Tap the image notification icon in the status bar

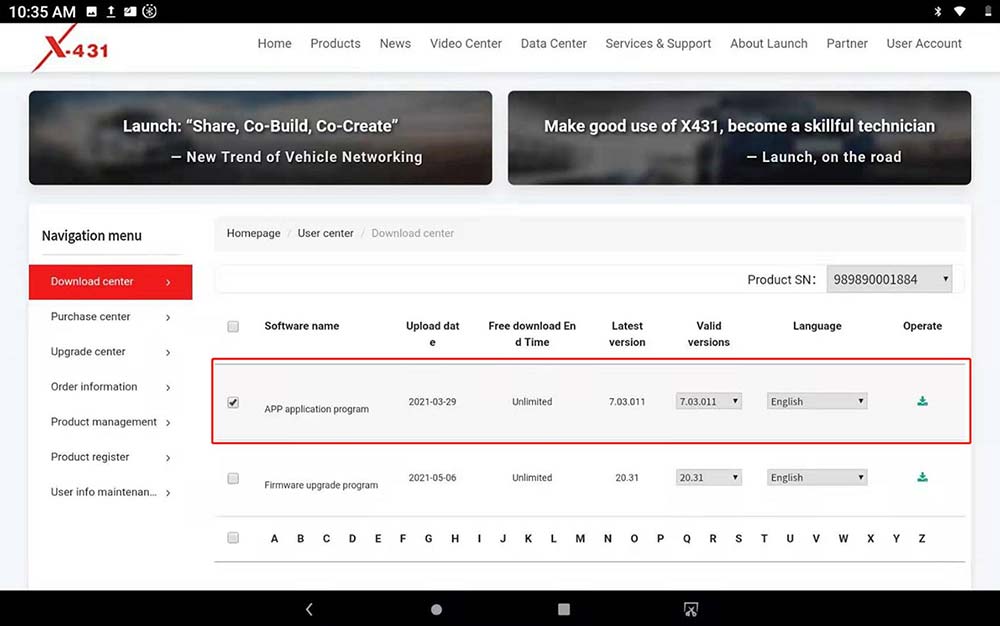(92, 11)
